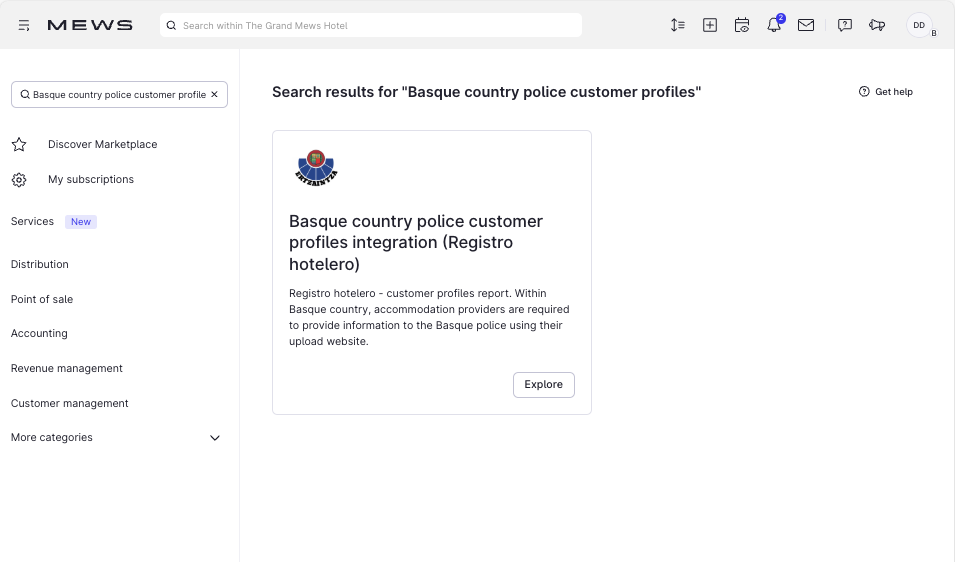Open the hamburger main menu

pos(24,26)
